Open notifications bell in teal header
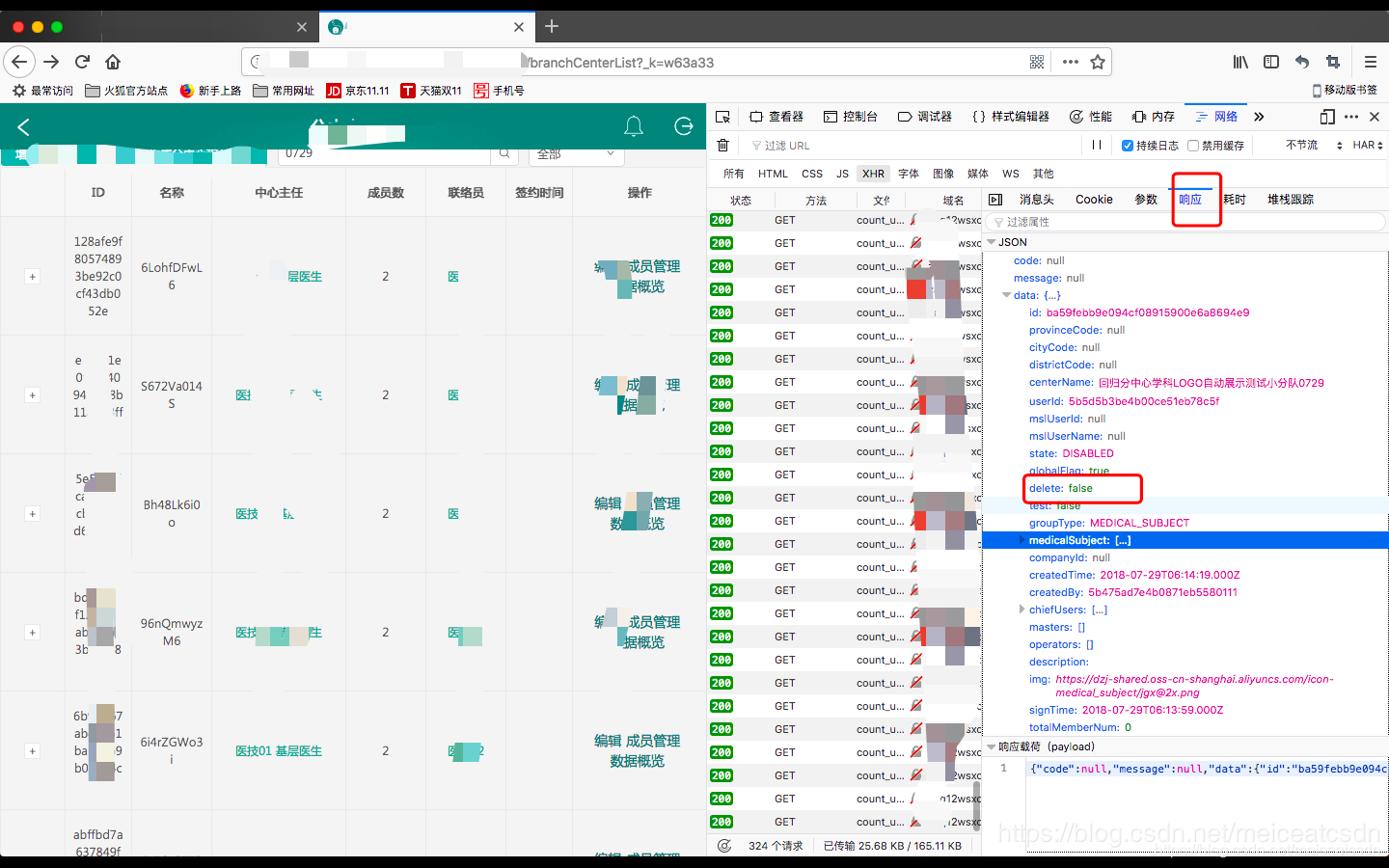 pyautogui.click(x=634, y=126)
